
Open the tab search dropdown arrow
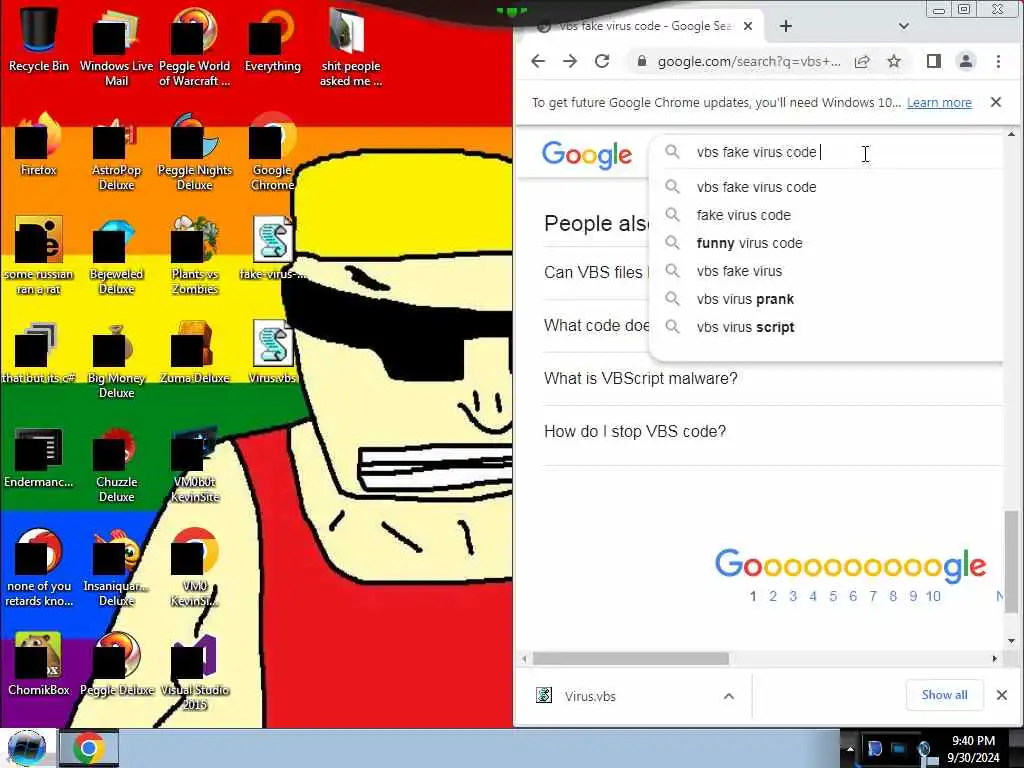click(x=903, y=26)
